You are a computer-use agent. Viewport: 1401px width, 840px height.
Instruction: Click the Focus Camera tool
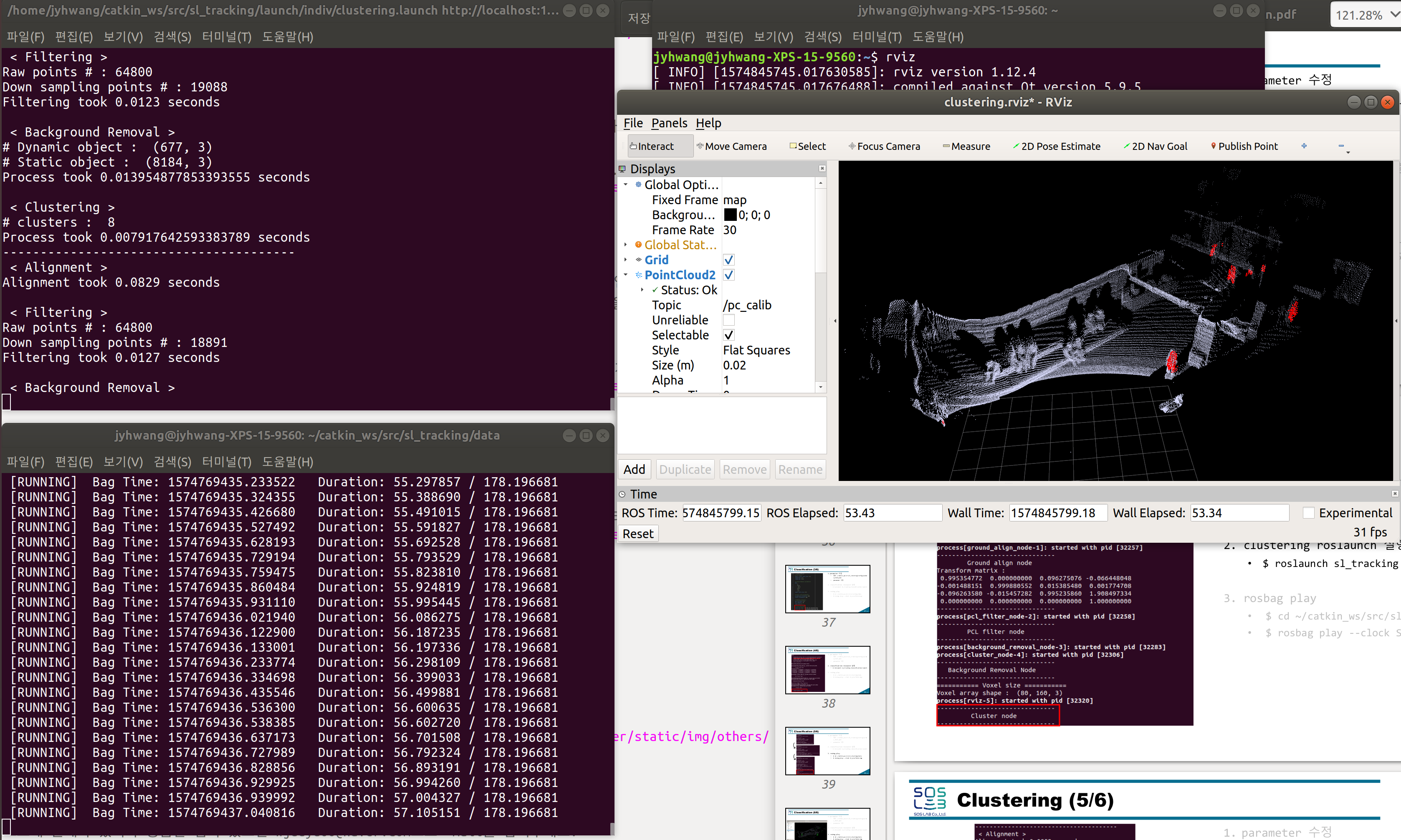click(885, 146)
